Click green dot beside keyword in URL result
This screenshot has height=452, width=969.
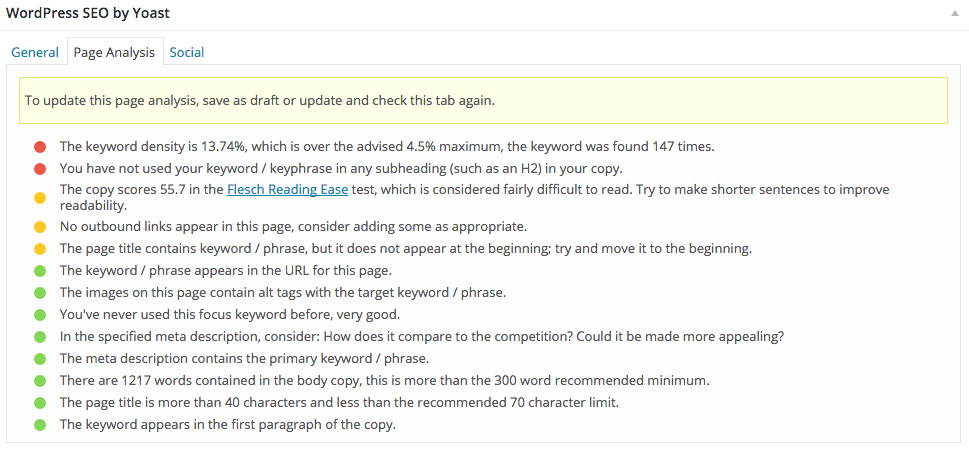[40, 270]
